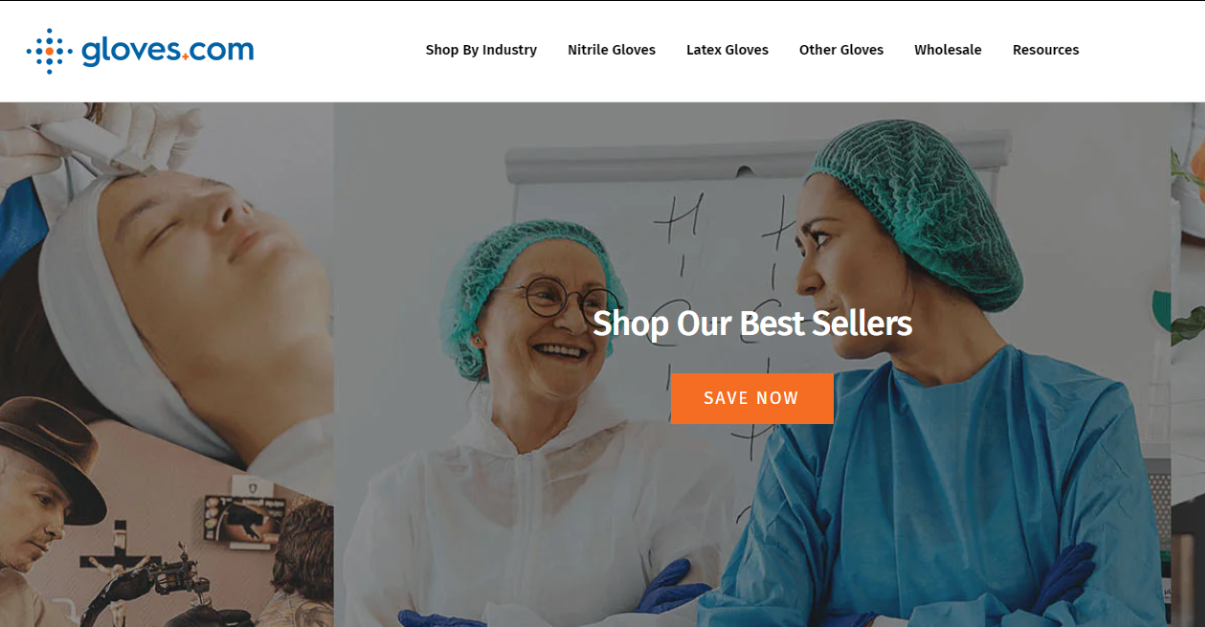Open the Shop By Industry menu
The height and width of the screenshot is (627, 1205).
point(481,50)
